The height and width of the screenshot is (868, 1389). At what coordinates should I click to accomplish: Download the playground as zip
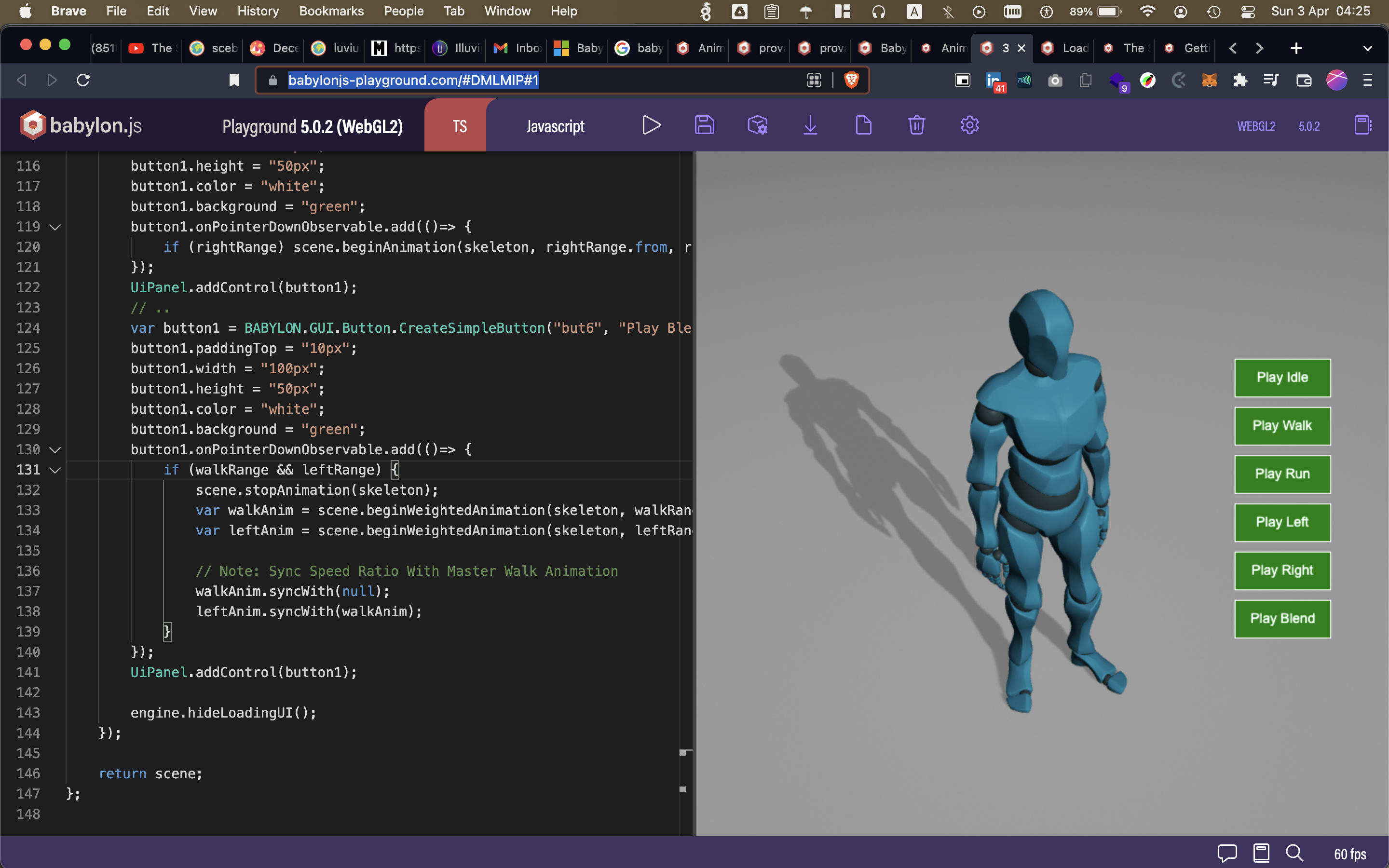pyautogui.click(x=810, y=125)
